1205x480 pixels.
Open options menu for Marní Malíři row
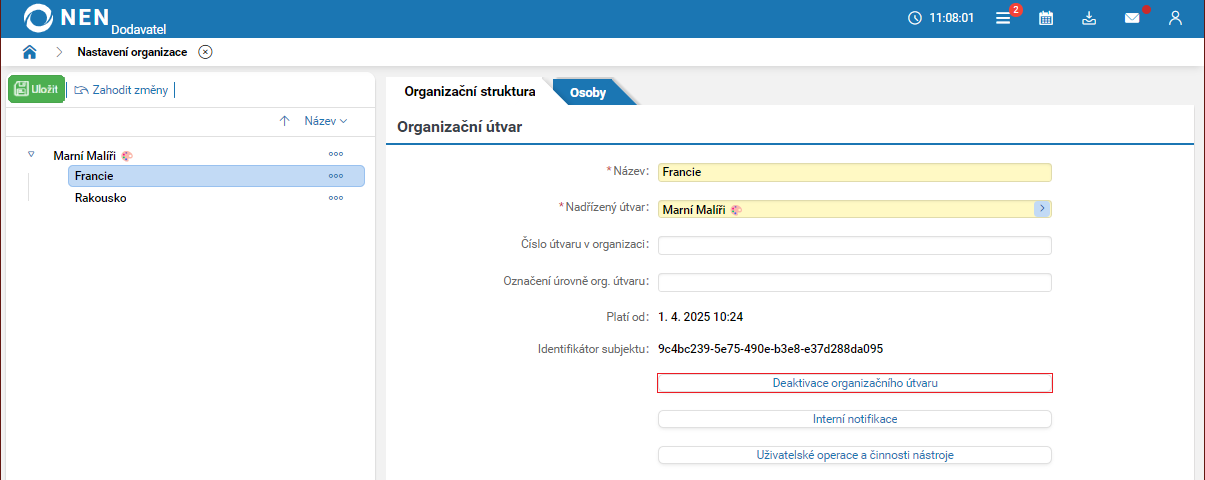click(336, 154)
